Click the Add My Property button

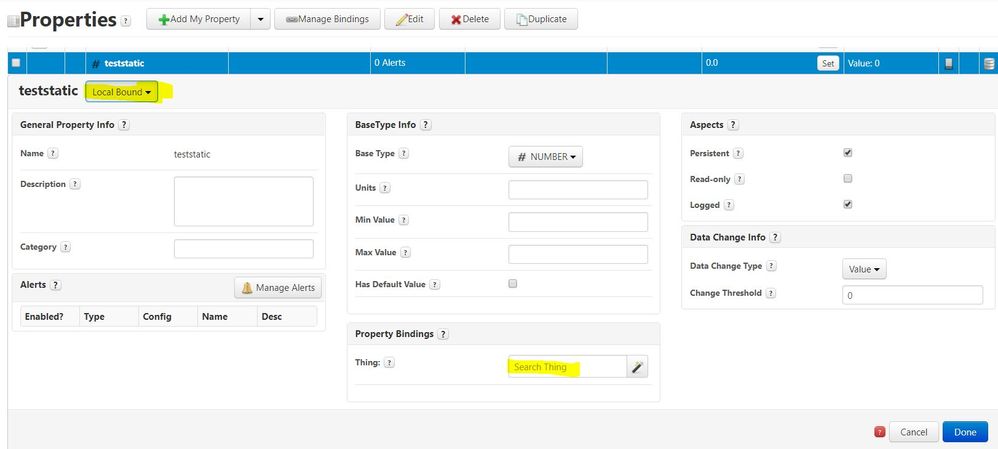[199, 19]
